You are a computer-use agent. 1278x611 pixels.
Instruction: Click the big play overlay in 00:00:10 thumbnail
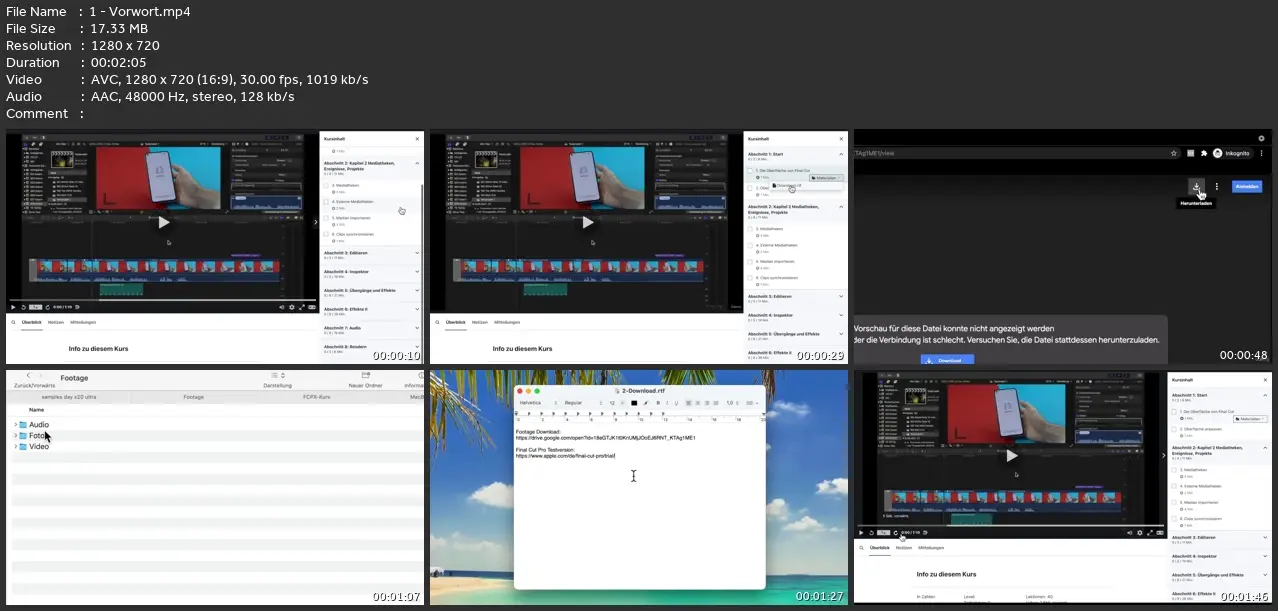[x=164, y=222]
